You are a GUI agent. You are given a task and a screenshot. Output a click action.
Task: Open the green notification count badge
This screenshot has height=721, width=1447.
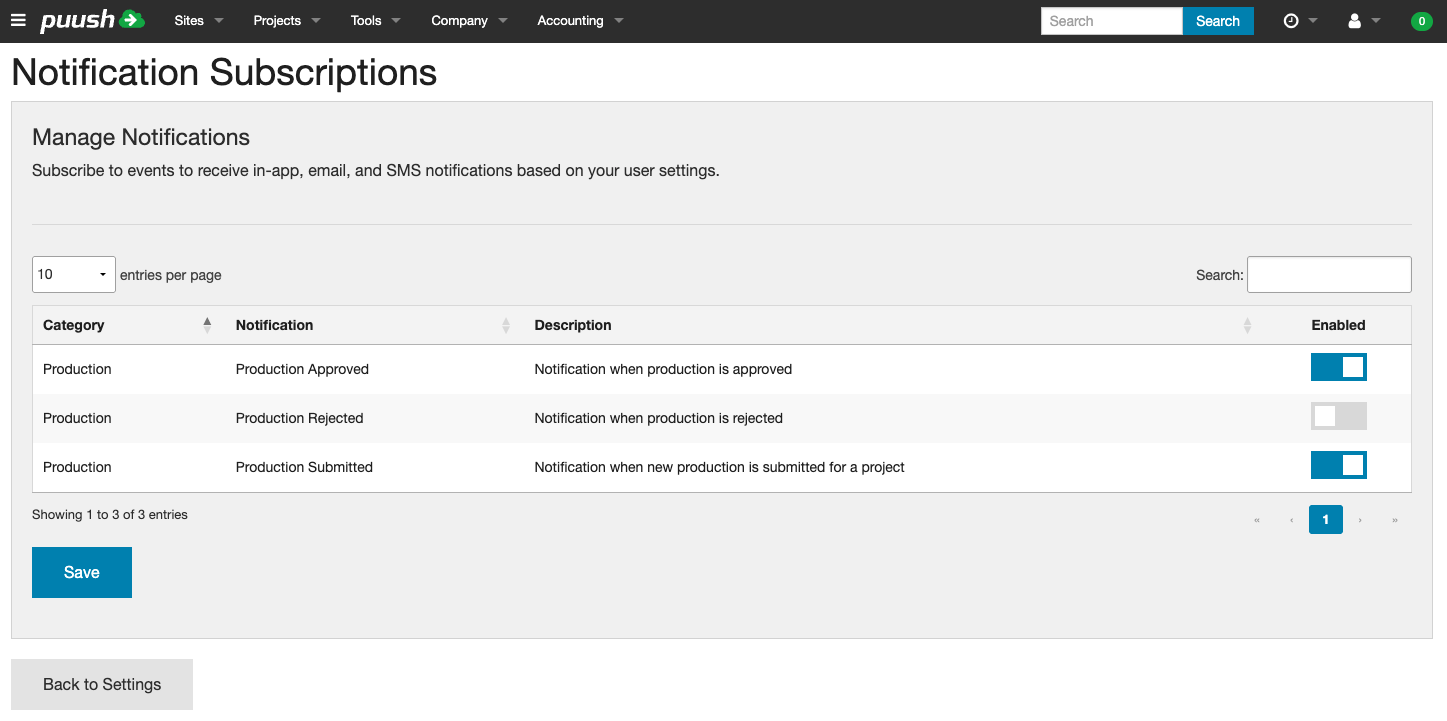coord(1421,20)
